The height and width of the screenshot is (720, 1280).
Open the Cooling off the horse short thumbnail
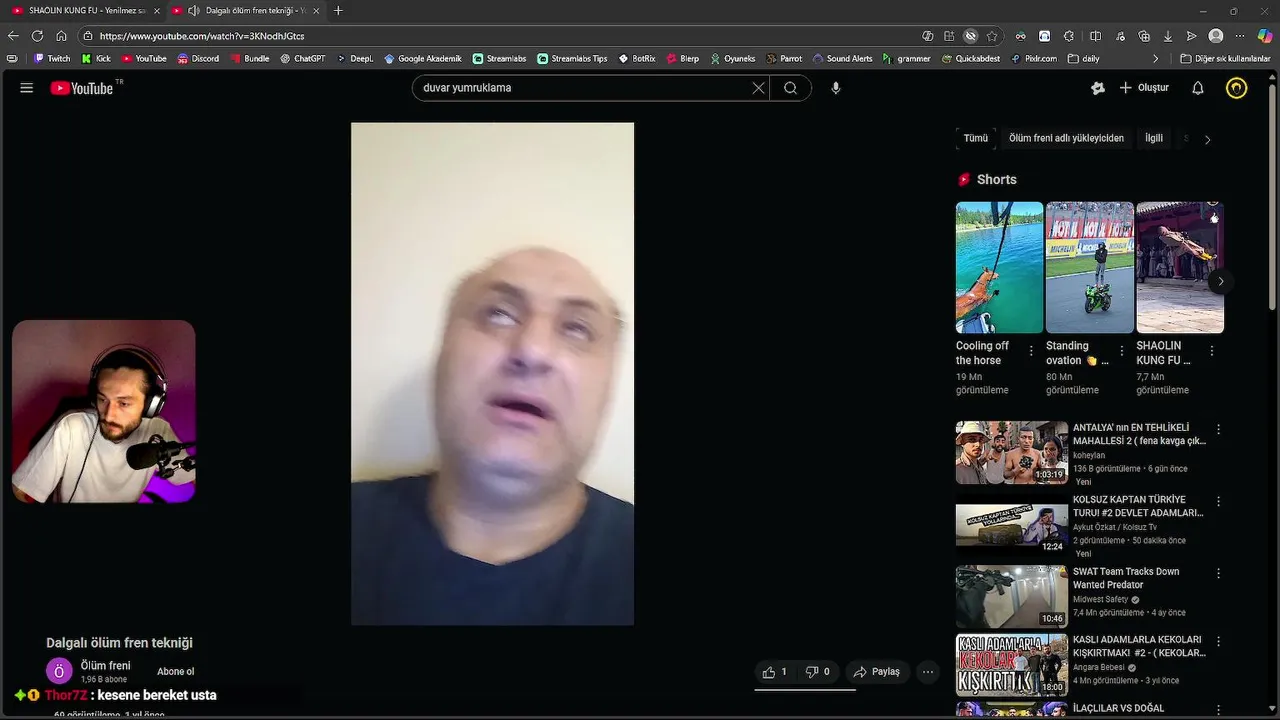click(999, 267)
